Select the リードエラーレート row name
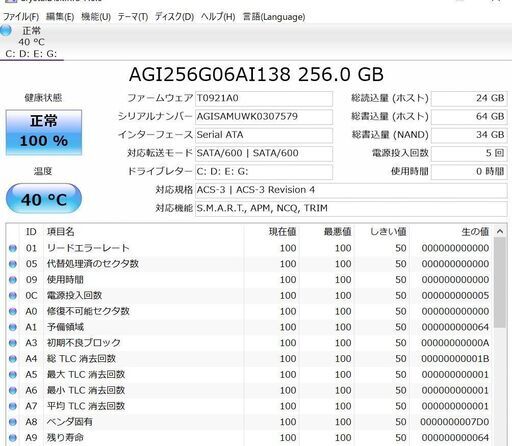The width and height of the screenshot is (512, 446). pyautogui.click(x=88, y=248)
